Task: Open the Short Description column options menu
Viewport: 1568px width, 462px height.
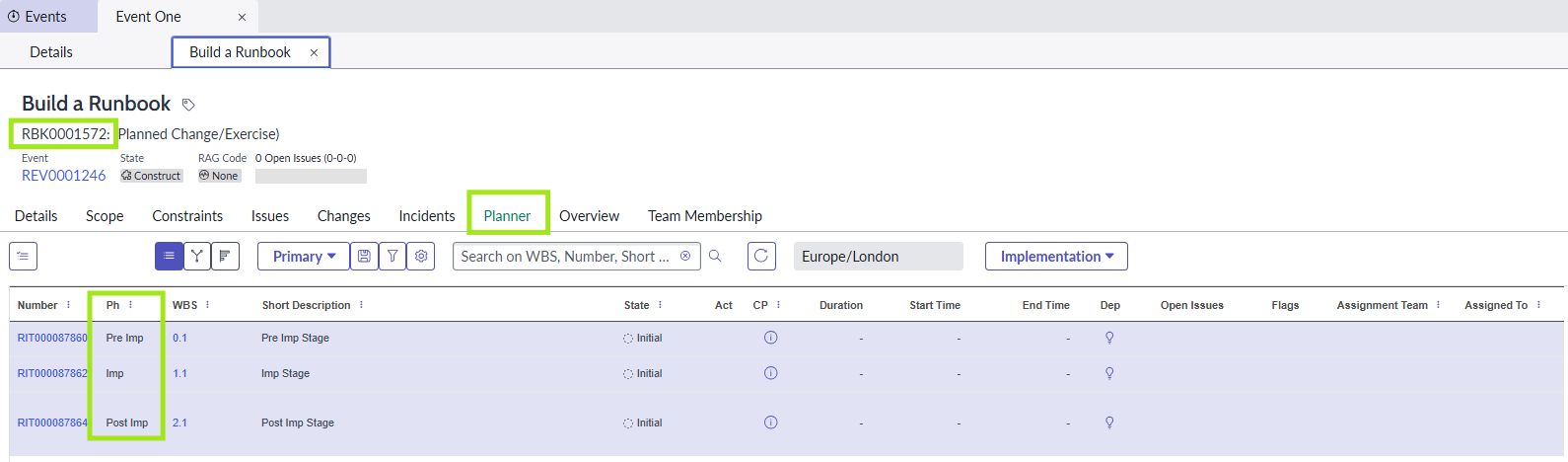Action: click(361, 305)
